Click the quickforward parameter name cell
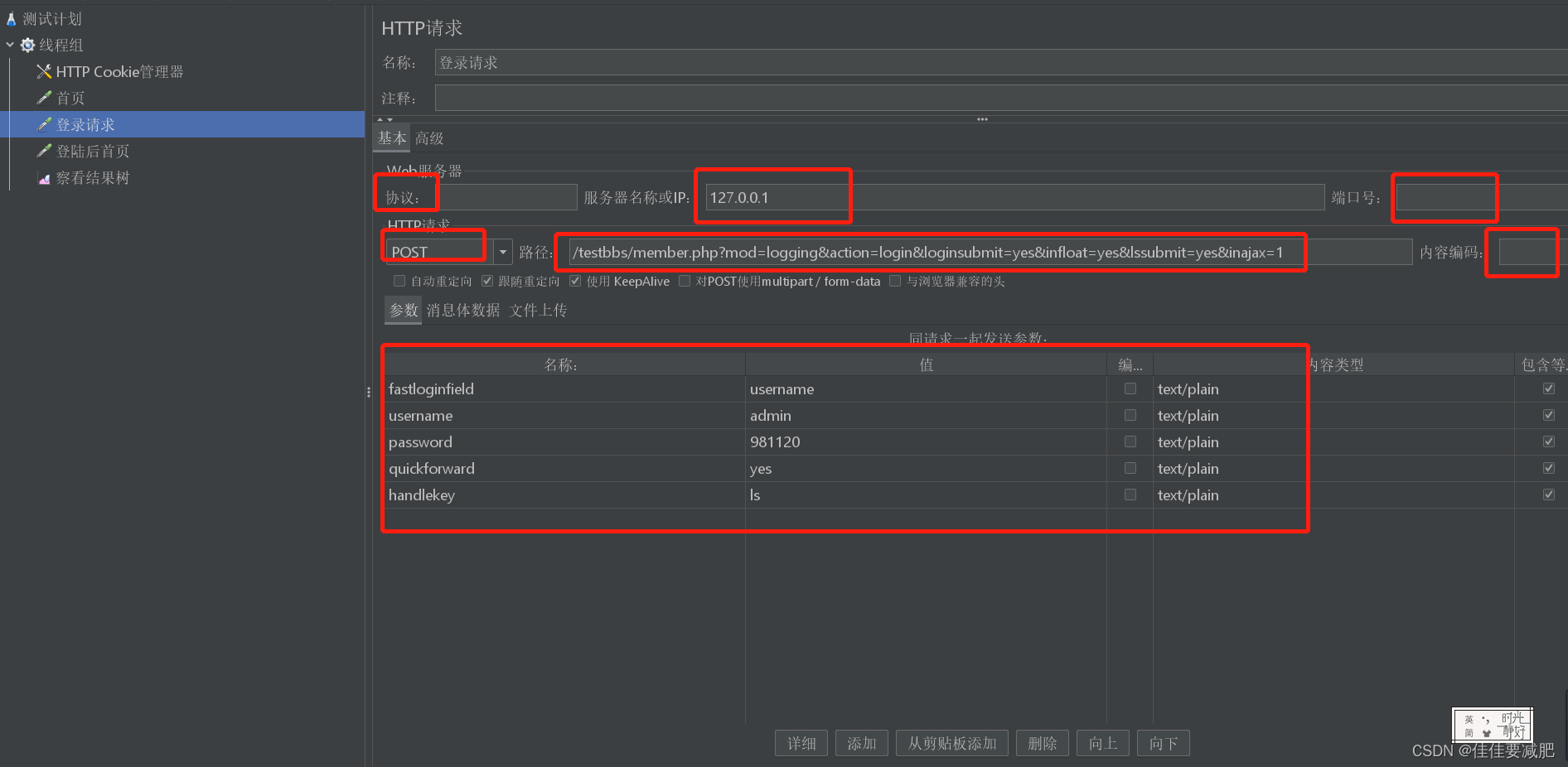 point(564,468)
